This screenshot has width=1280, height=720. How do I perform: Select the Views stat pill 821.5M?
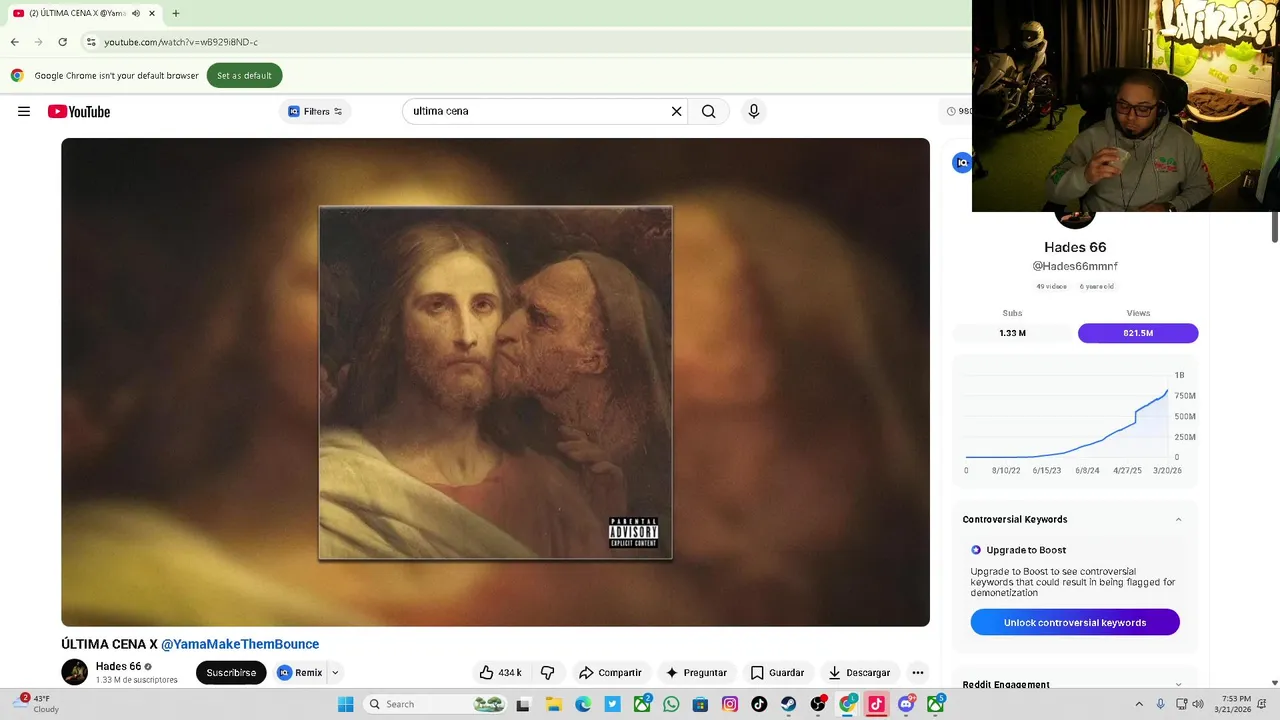pos(1138,333)
